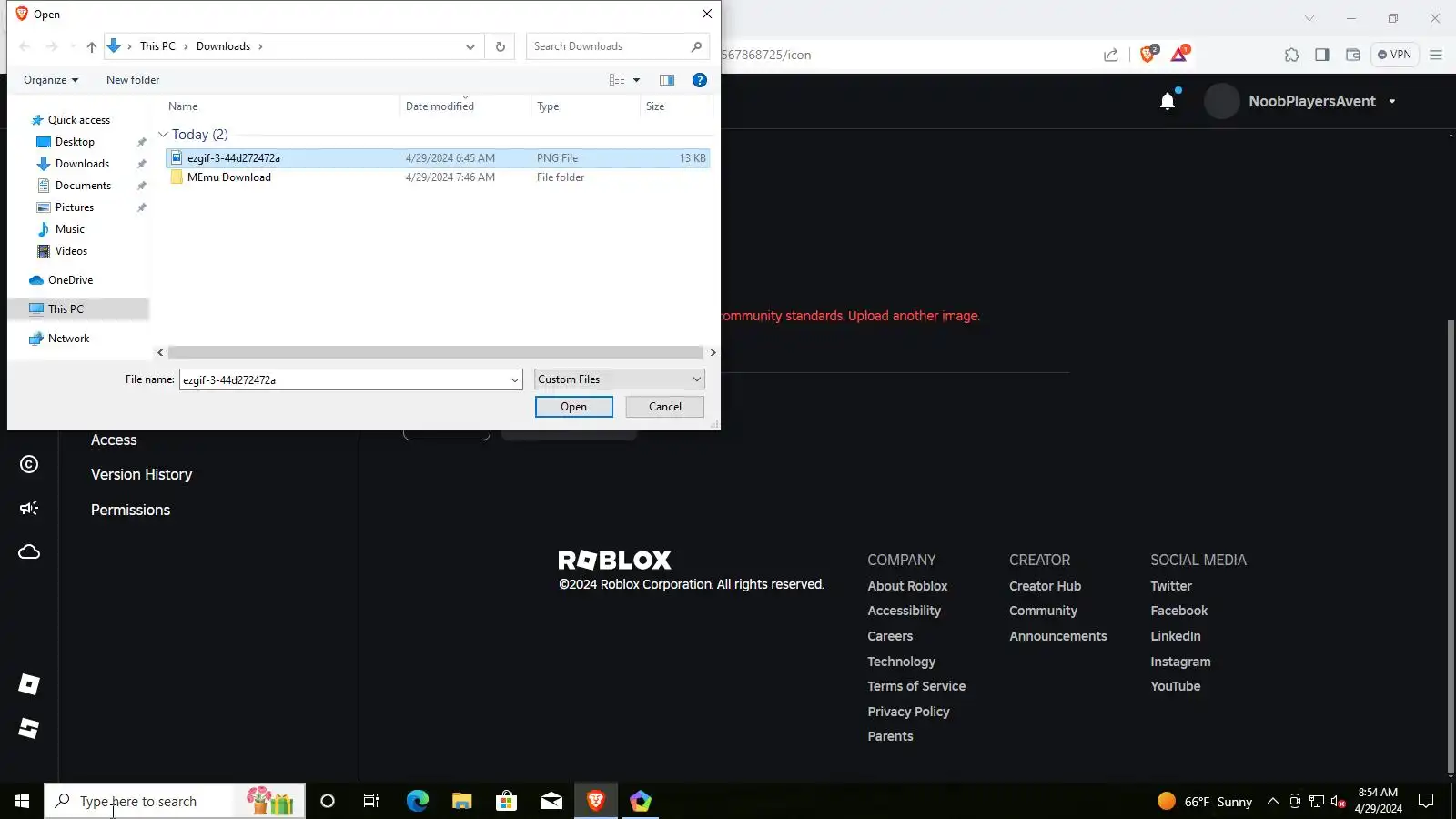The width and height of the screenshot is (1456, 819).
Task: Click the Roblox tilted square logo in sidebar
Action: click(29, 684)
